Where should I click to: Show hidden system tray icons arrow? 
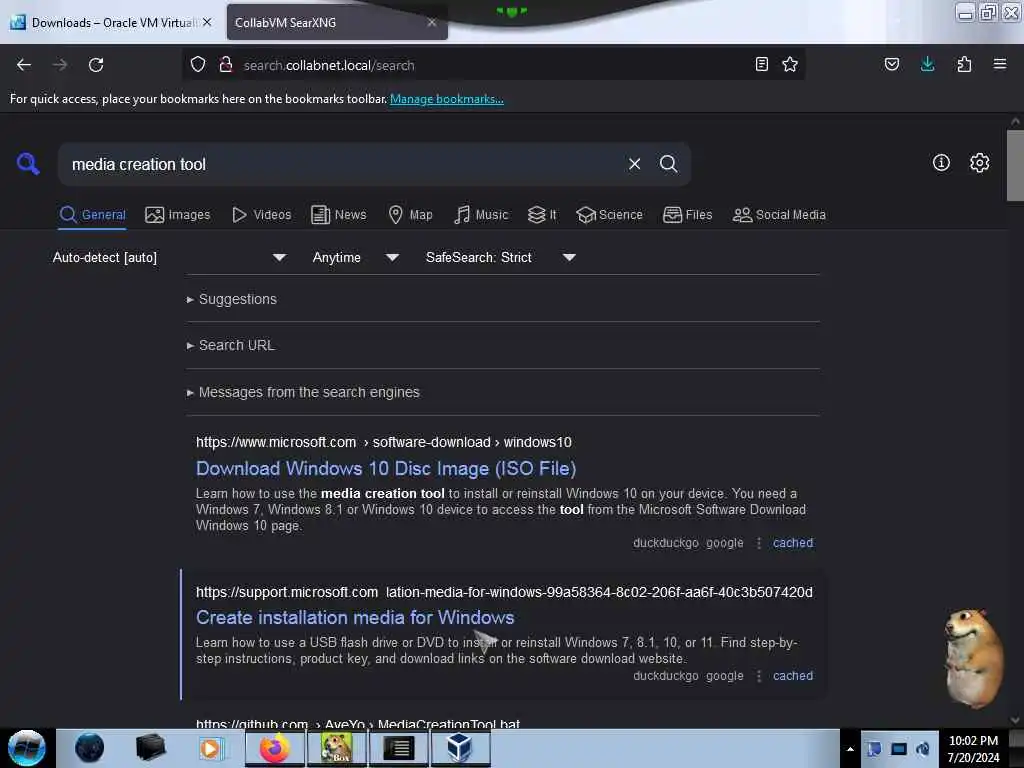pyautogui.click(x=850, y=749)
